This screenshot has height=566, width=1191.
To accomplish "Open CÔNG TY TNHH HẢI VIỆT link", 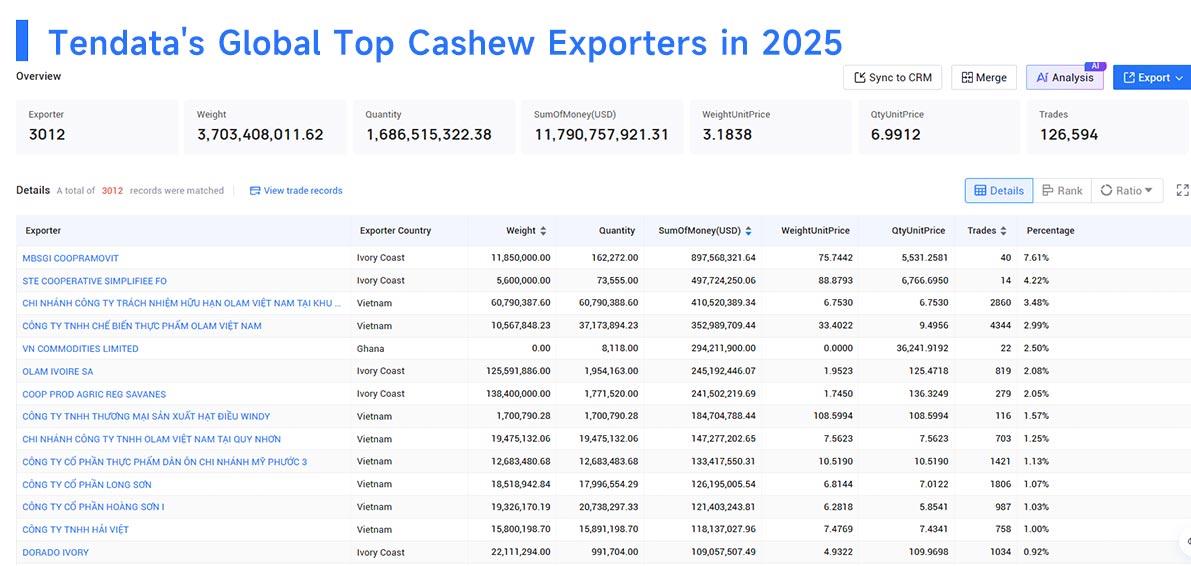I will tap(75, 530).
